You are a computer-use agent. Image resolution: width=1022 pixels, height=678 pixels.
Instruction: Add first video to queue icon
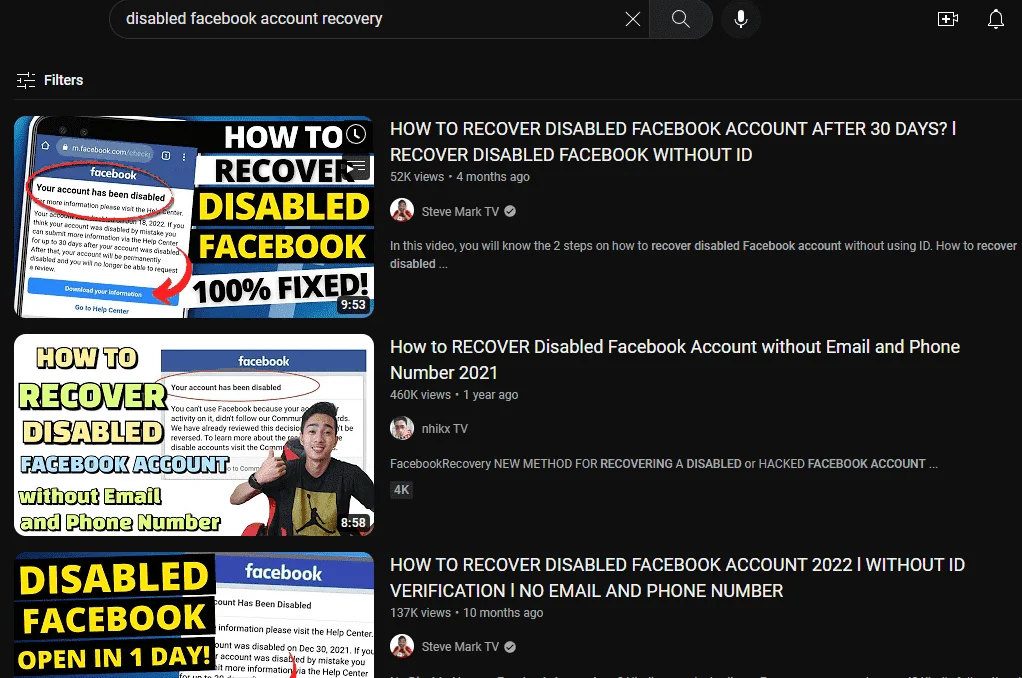(x=356, y=167)
